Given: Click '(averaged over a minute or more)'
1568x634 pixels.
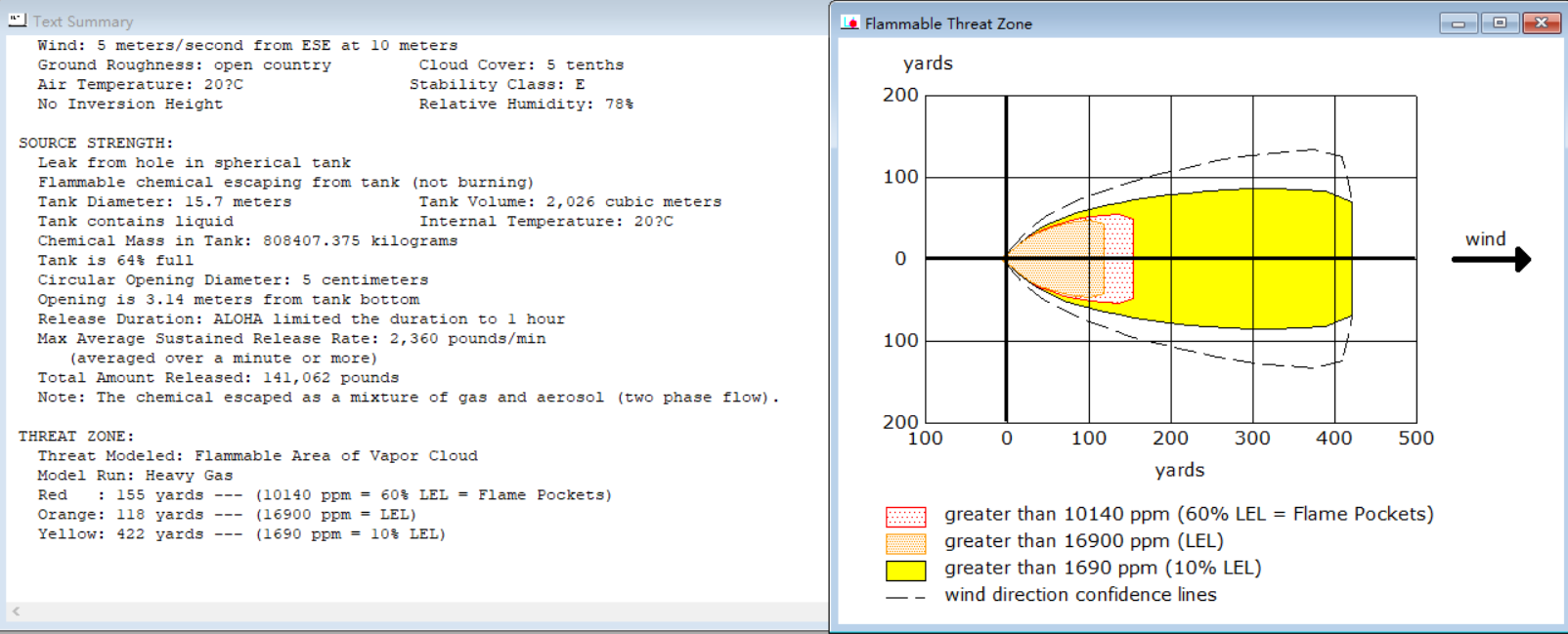Looking at the screenshot, I should [x=223, y=359].
